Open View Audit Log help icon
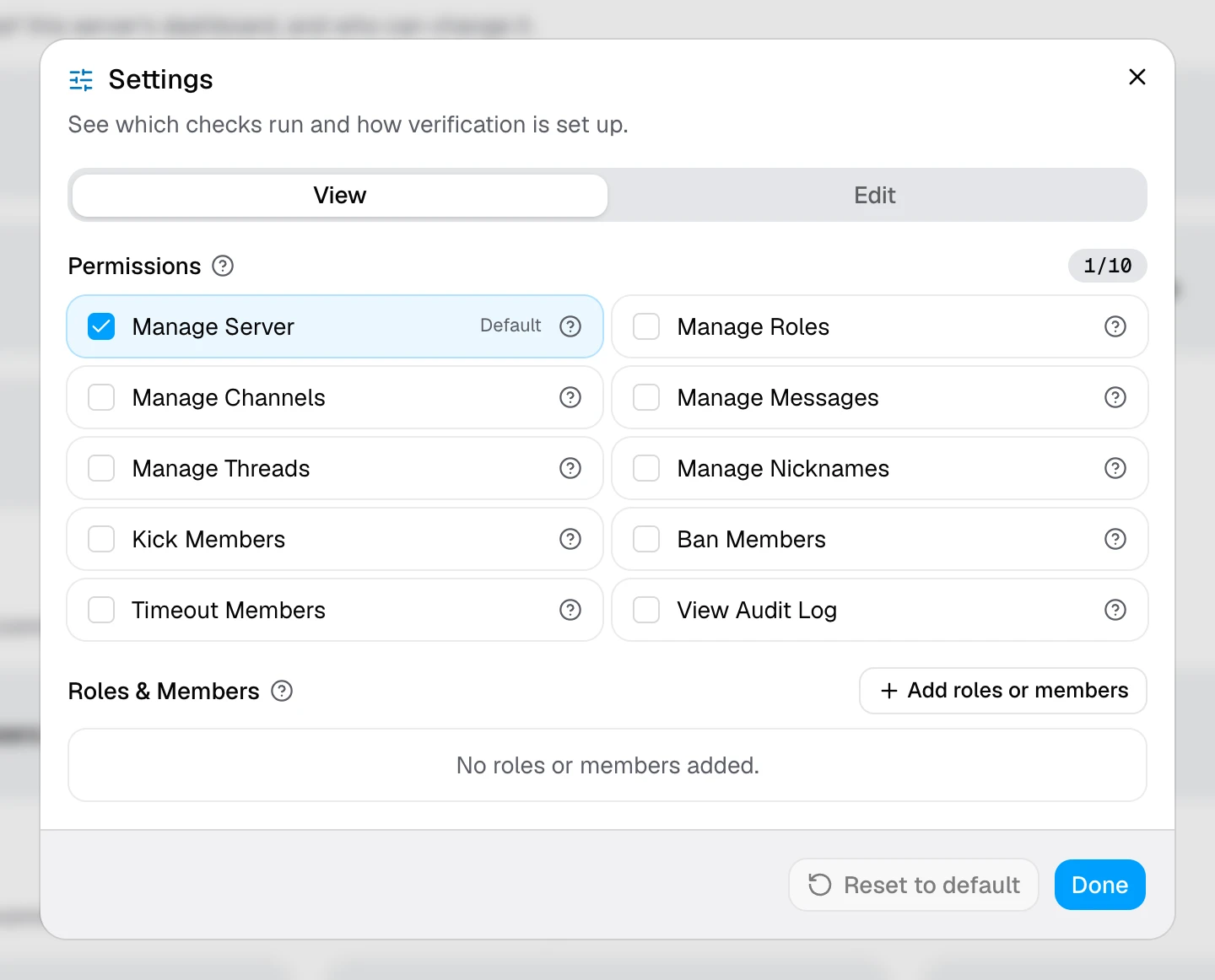Image resolution: width=1215 pixels, height=980 pixels. (x=1115, y=610)
